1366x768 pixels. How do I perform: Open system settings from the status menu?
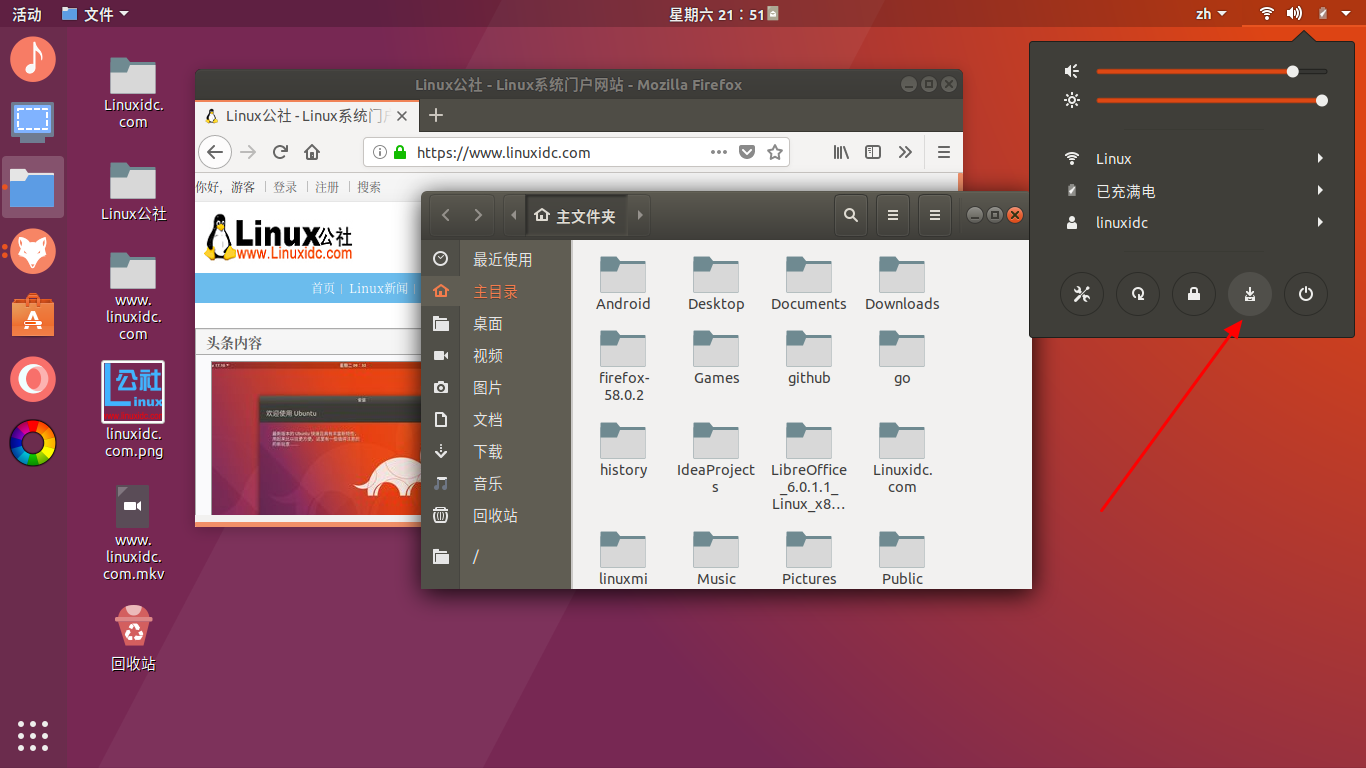click(x=1081, y=294)
